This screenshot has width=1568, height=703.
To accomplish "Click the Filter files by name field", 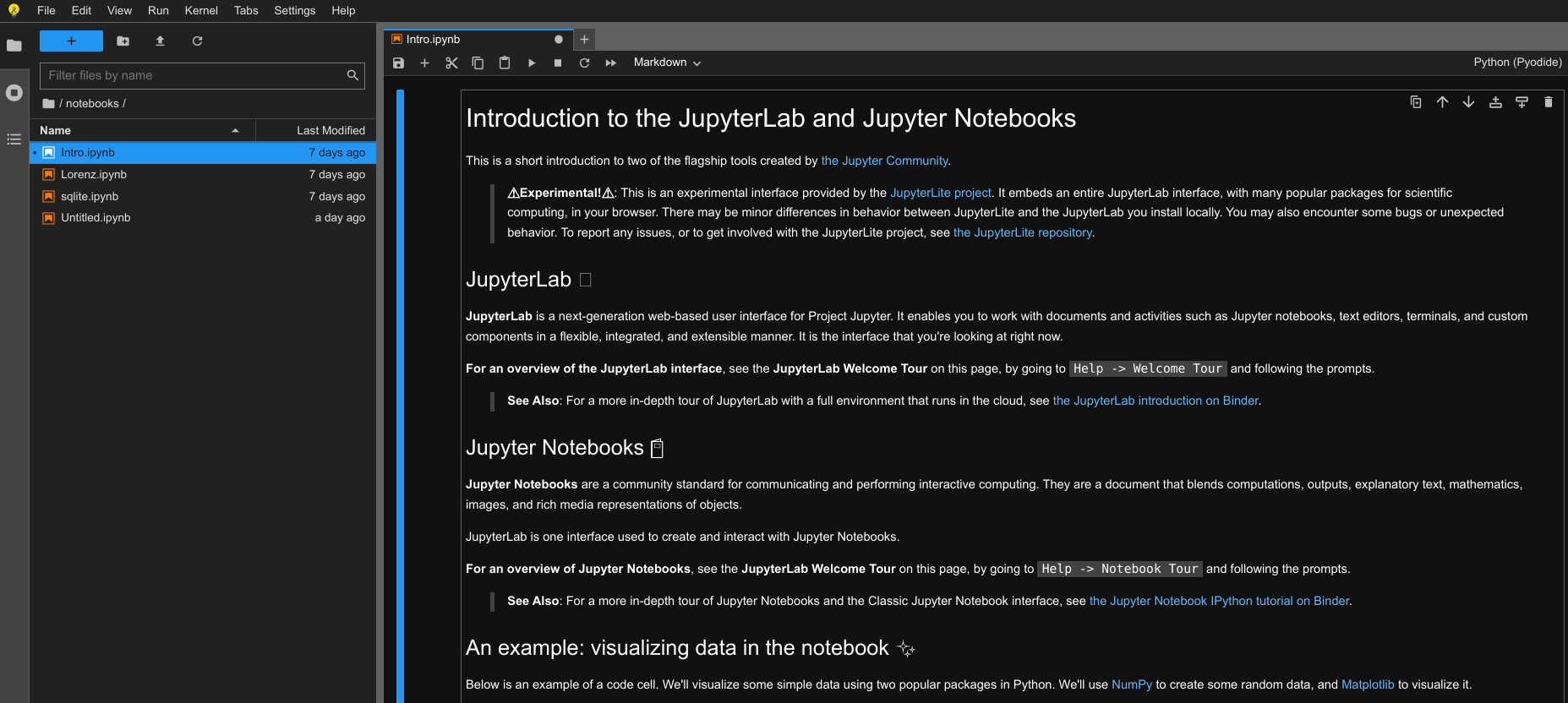I will coord(194,75).
